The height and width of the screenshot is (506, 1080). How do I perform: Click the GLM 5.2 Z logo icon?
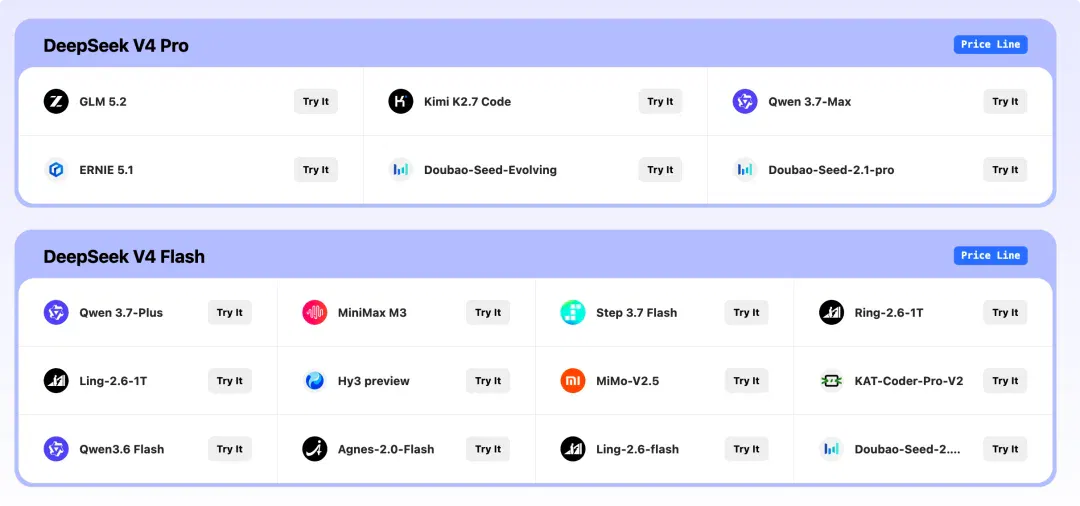coord(56,101)
